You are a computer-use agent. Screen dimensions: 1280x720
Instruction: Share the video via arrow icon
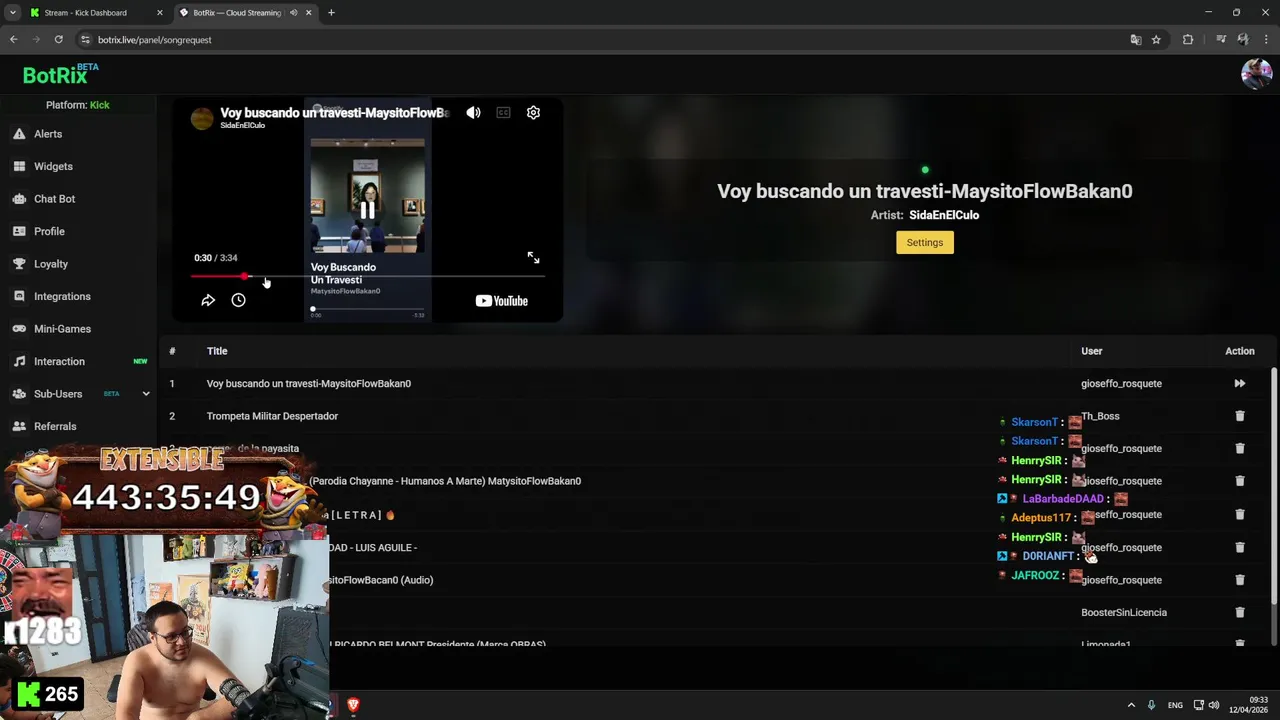tap(208, 300)
